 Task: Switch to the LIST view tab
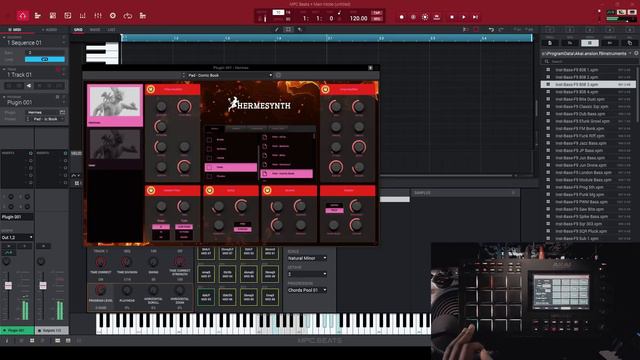tap(111, 30)
